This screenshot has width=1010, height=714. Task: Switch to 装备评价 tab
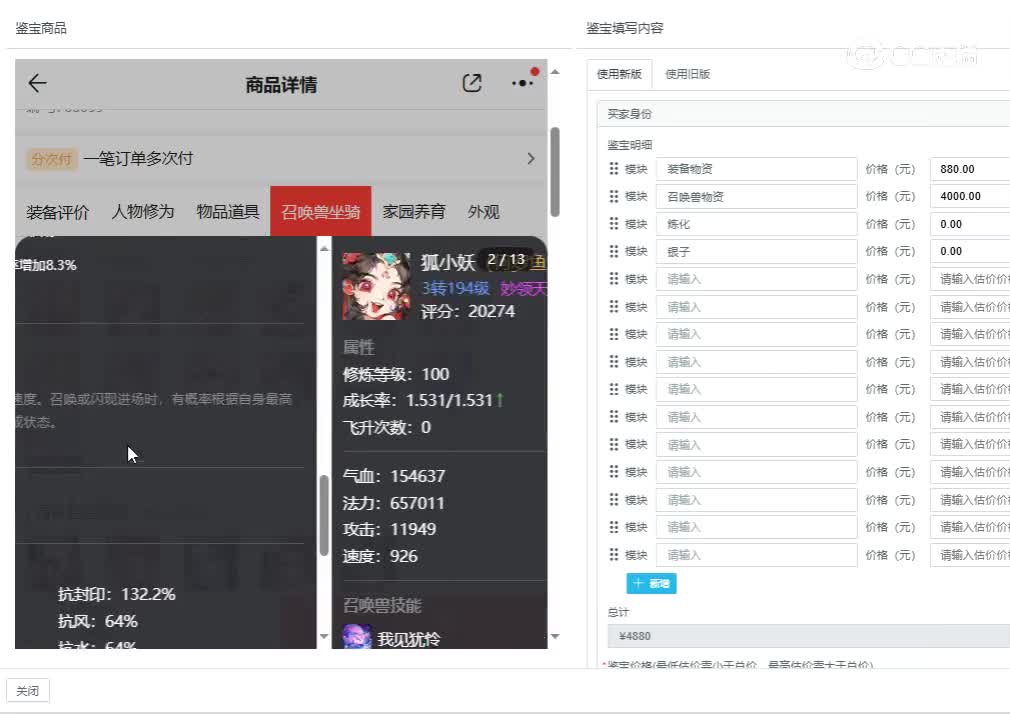coord(58,212)
